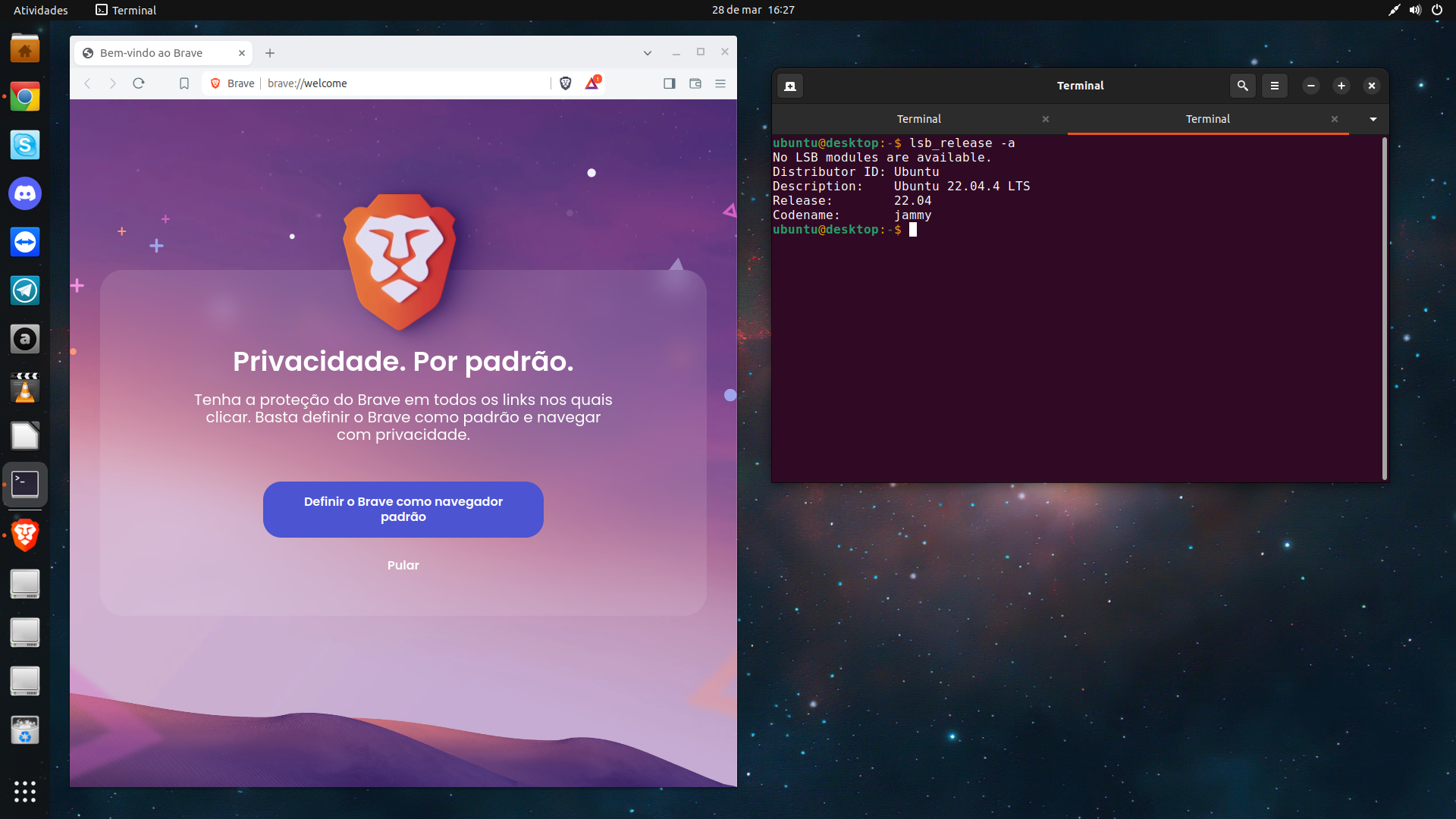The image size is (1456, 819).
Task: Bookmark this page in Brave
Action: 184,83
